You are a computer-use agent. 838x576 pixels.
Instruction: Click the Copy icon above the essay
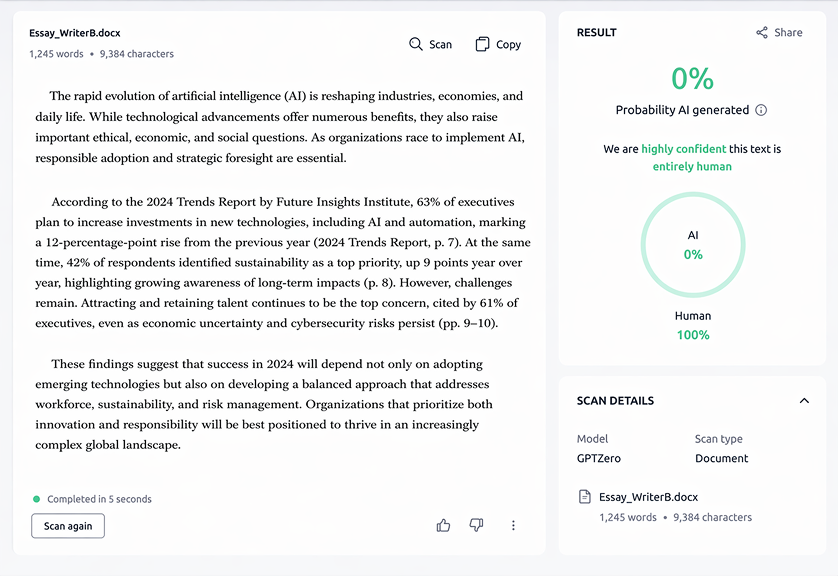483,44
